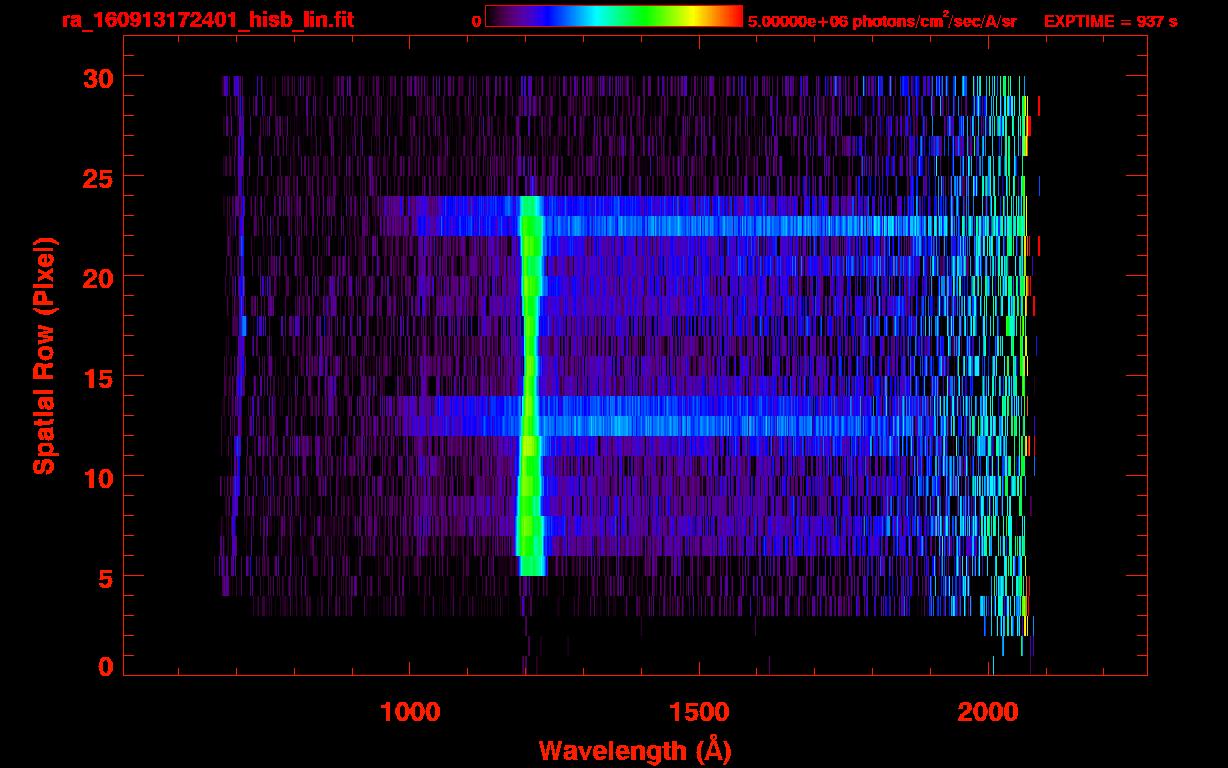Click the 5.00000e+06 photons/cm²/sec/Å/sr label
Screen dimensions: 1228x768
coord(882,21)
